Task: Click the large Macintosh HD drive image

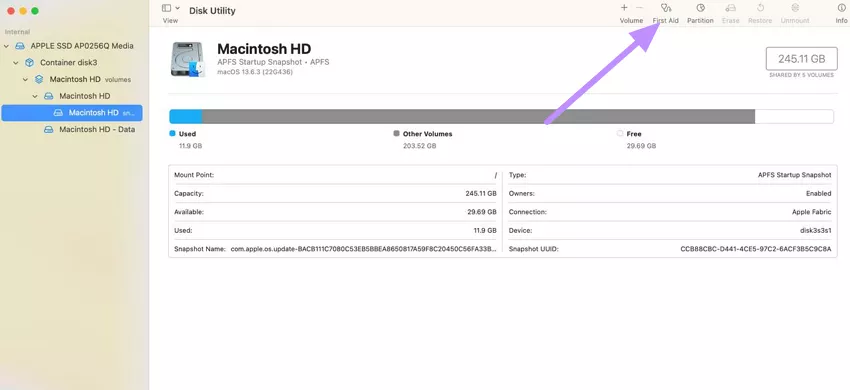Action: (x=188, y=60)
